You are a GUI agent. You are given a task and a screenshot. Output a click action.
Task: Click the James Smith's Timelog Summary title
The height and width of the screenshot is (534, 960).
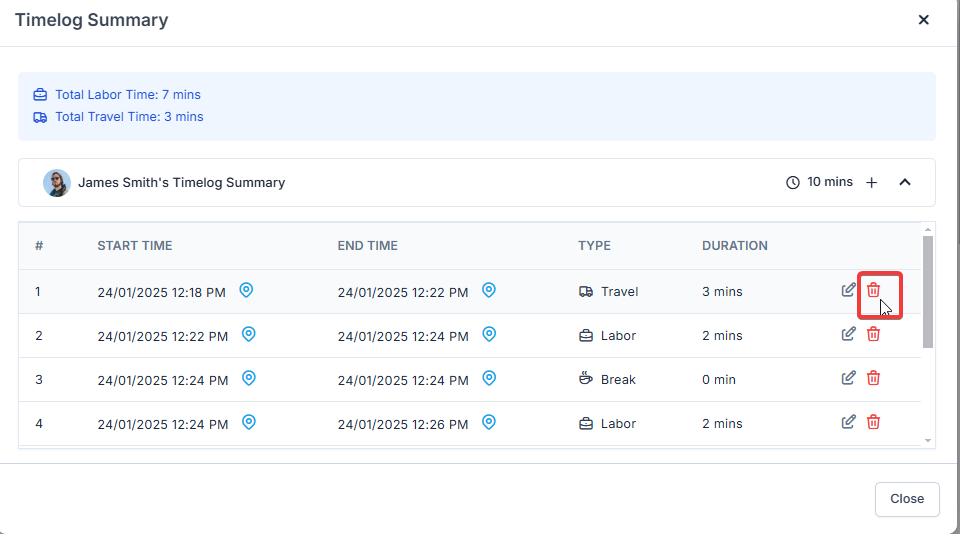click(182, 182)
